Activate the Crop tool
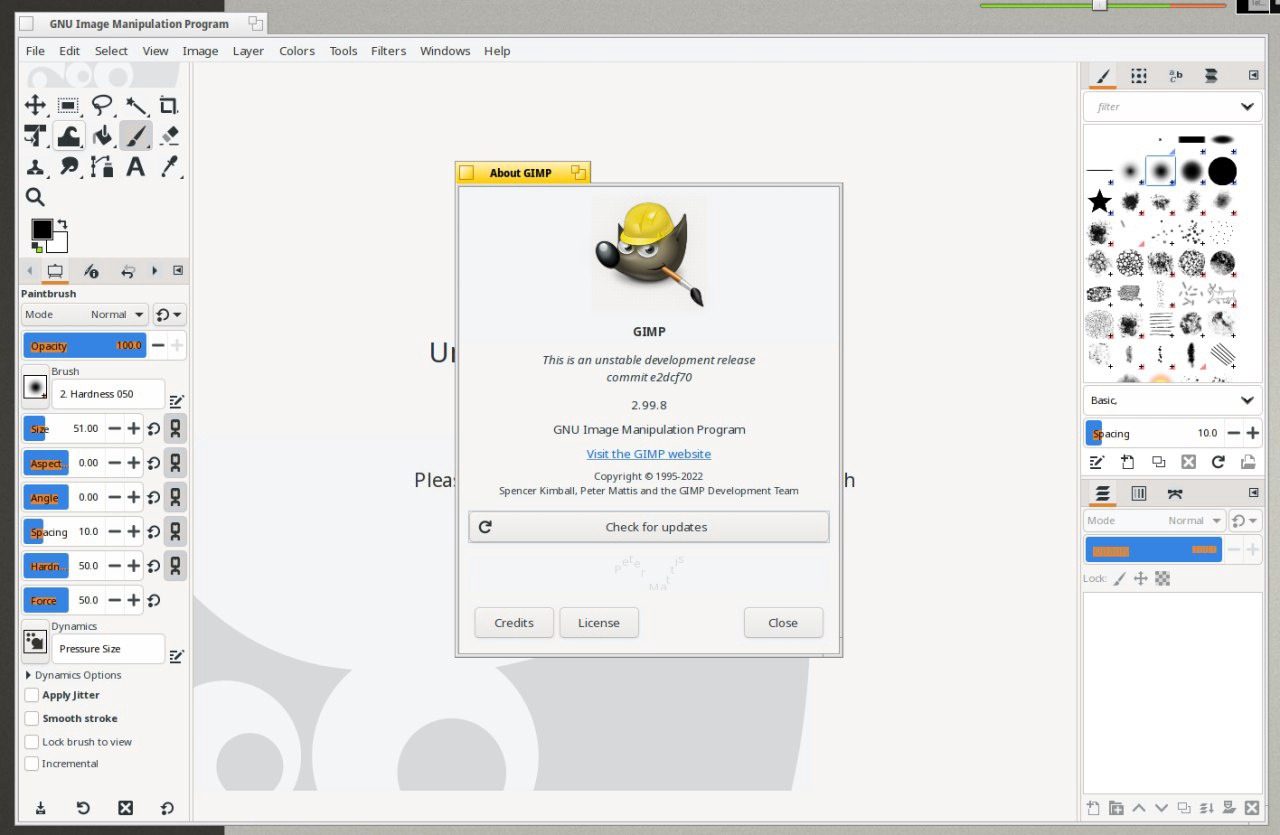This screenshot has height=835, width=1280. coord(169,105)
